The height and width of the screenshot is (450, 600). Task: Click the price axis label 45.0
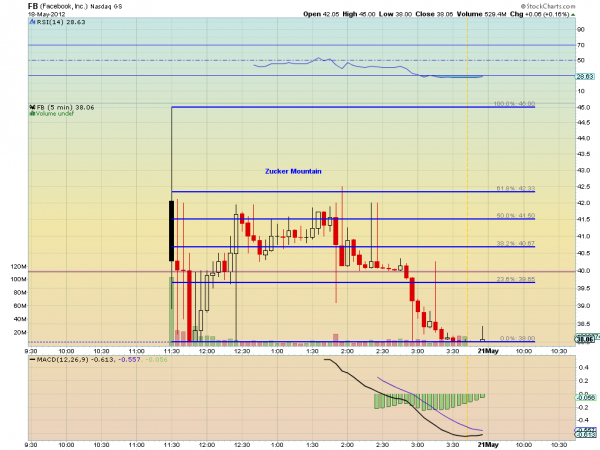click(583, 108)
